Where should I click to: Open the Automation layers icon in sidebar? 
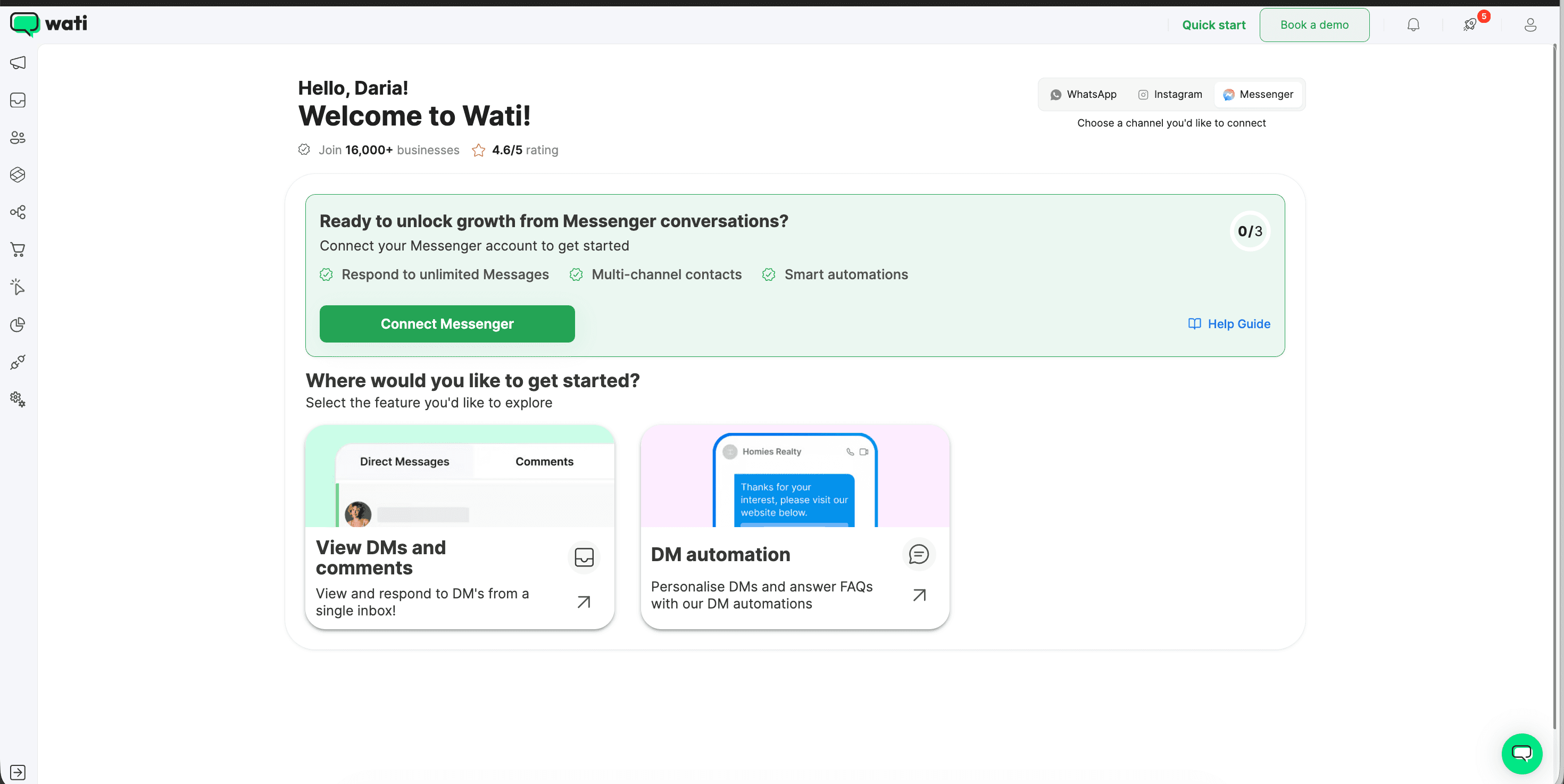(x=18, y=175)
